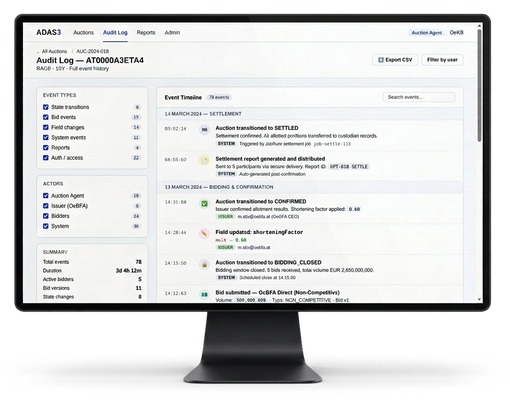The height and width of the screenshot is (408, 510).
Task: Click the Auction Agent role badge
Action: click(427, 33)
